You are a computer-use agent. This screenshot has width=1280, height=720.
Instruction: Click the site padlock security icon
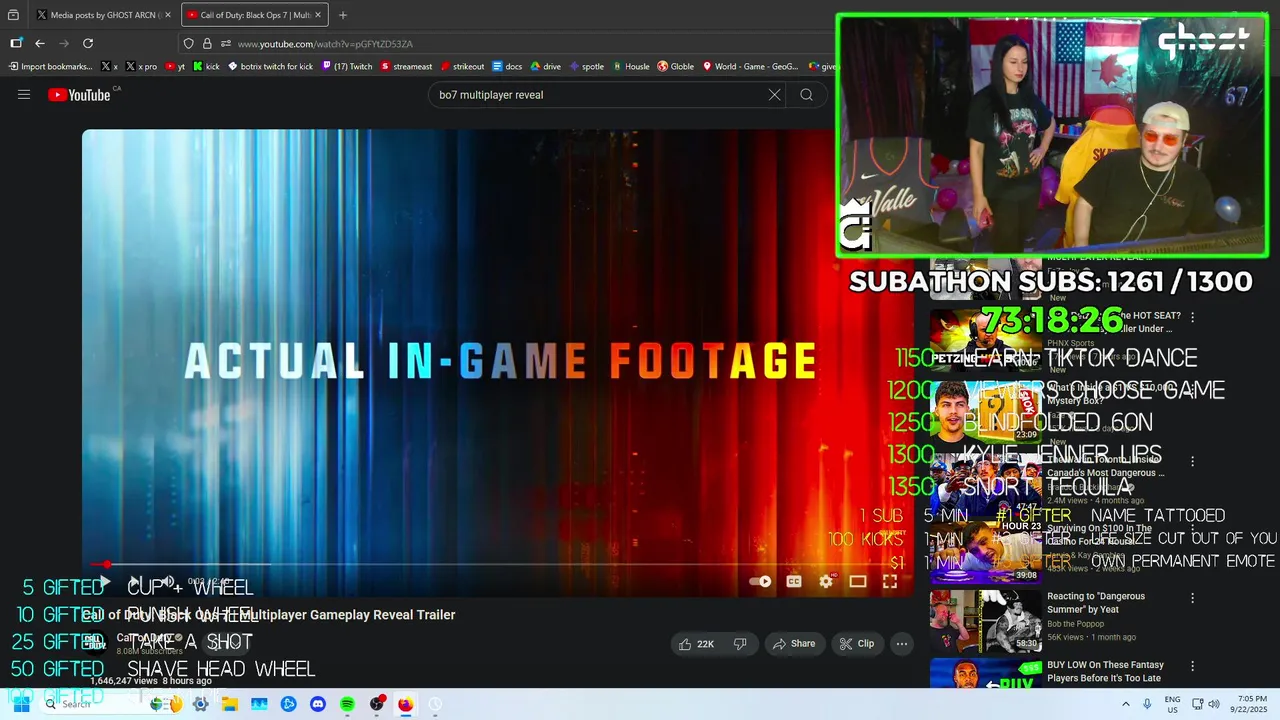coord(207,44)
